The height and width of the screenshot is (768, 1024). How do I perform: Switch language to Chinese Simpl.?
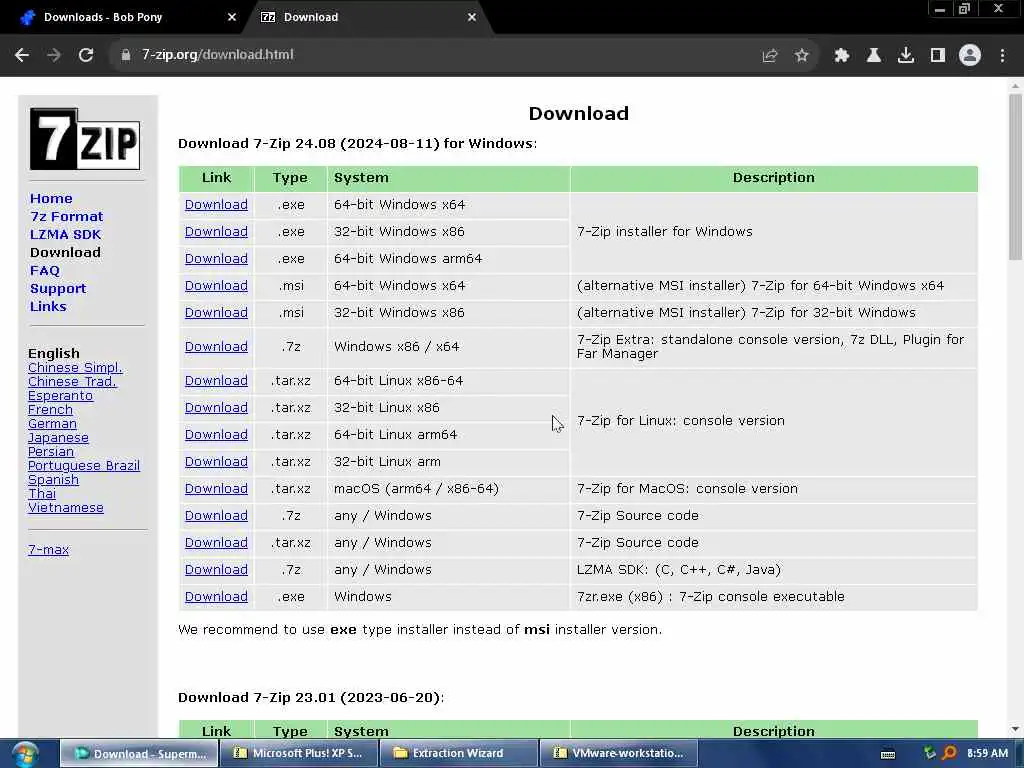point(75,368)
